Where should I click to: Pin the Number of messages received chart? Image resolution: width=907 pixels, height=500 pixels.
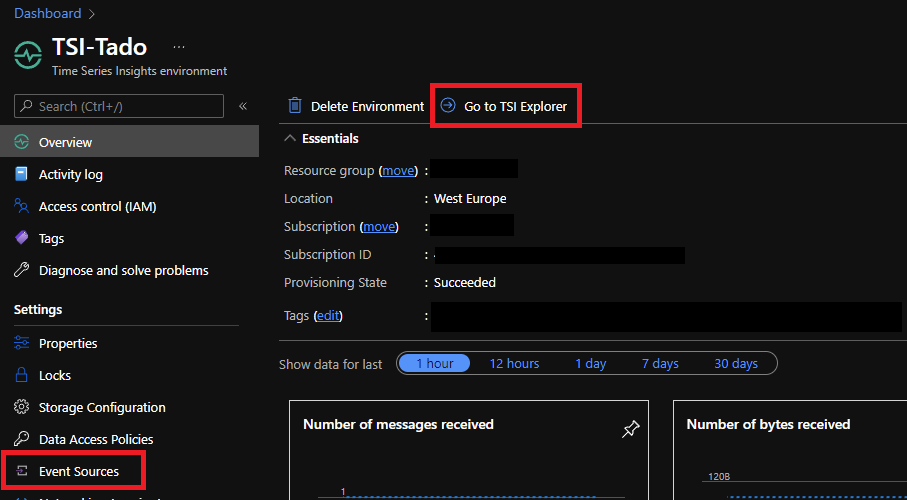(631, 429)
